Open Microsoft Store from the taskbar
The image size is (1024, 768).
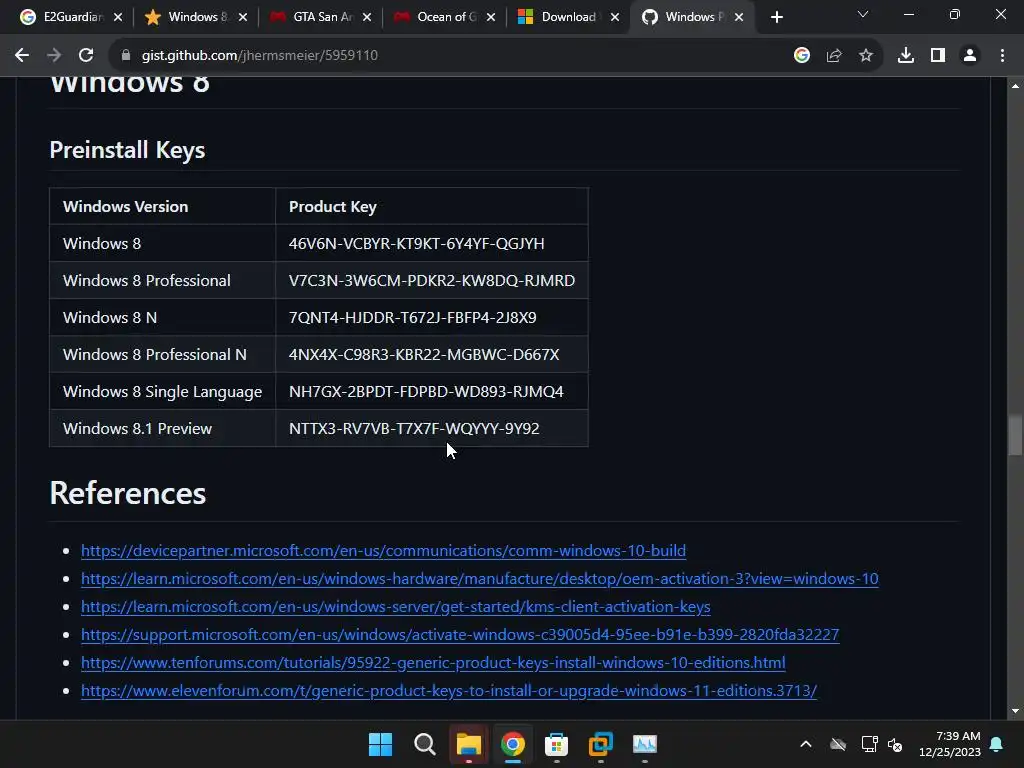click(x=556, y=744)
